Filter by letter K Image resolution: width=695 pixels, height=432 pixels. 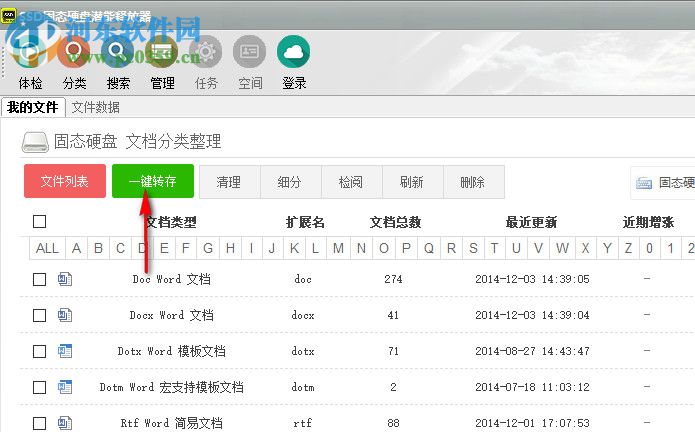tap(294, 248)
